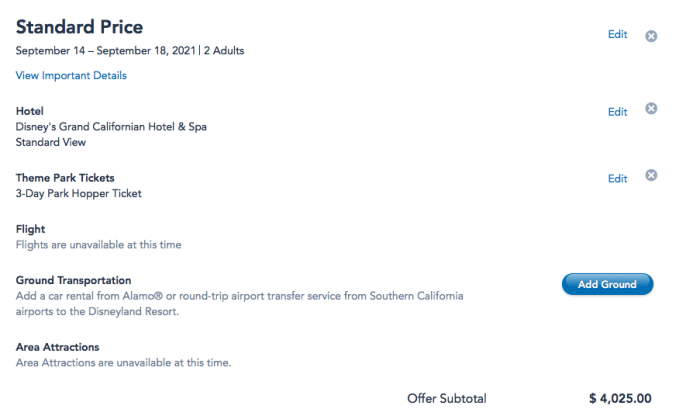This screenshot has width=700, height=416.
Task: Edit the Hotel selection
Action: (617, 112)
